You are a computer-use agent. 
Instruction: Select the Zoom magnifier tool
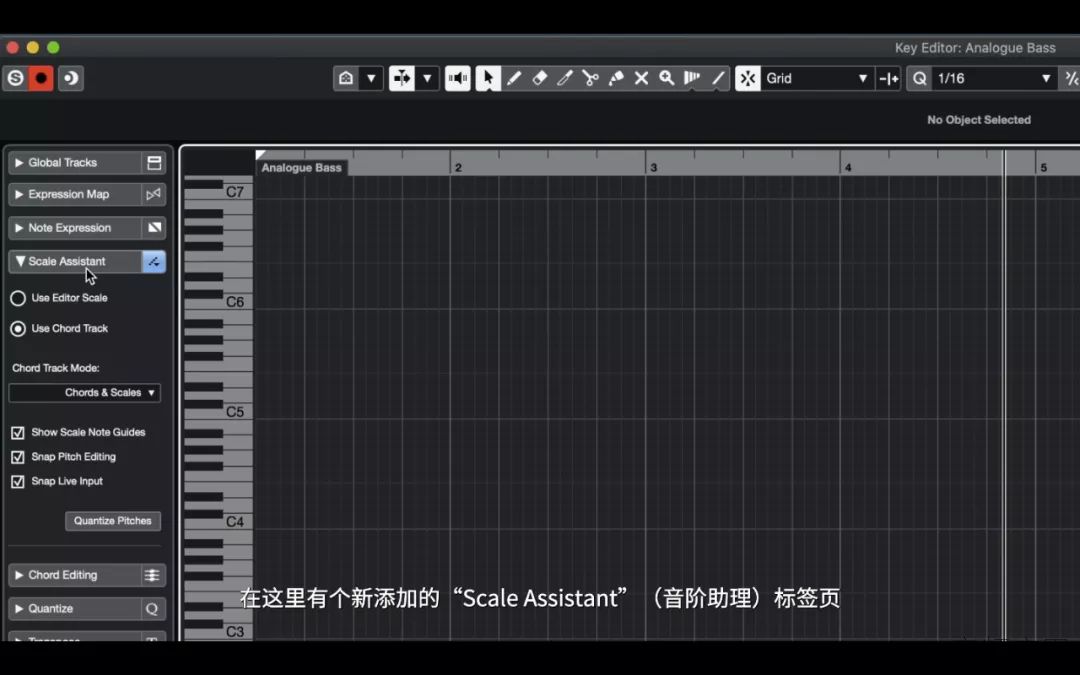point(667,78)
